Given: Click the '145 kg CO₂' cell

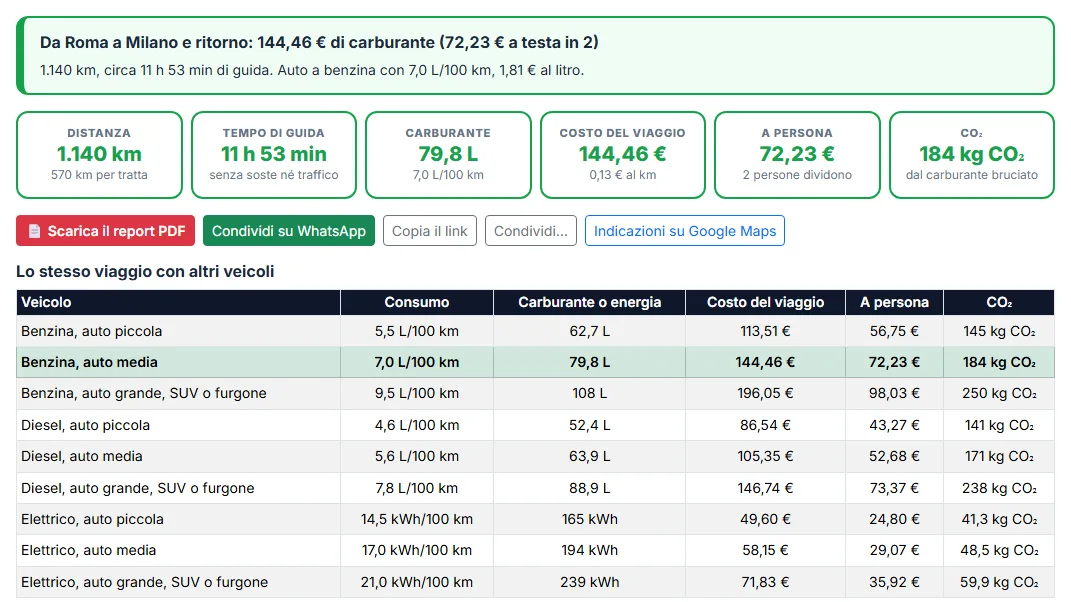Looking at the screenshot, I should pos(999,331).
